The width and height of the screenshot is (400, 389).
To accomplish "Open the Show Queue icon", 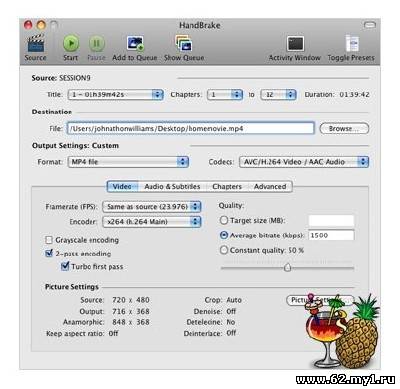I will pos(184,43).
